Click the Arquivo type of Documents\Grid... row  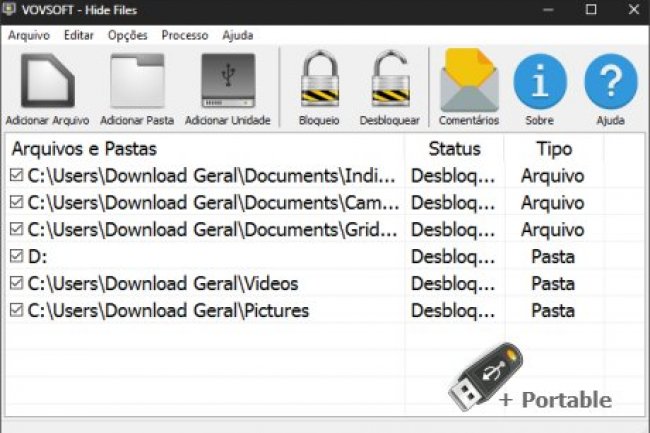tap(553, 230)
